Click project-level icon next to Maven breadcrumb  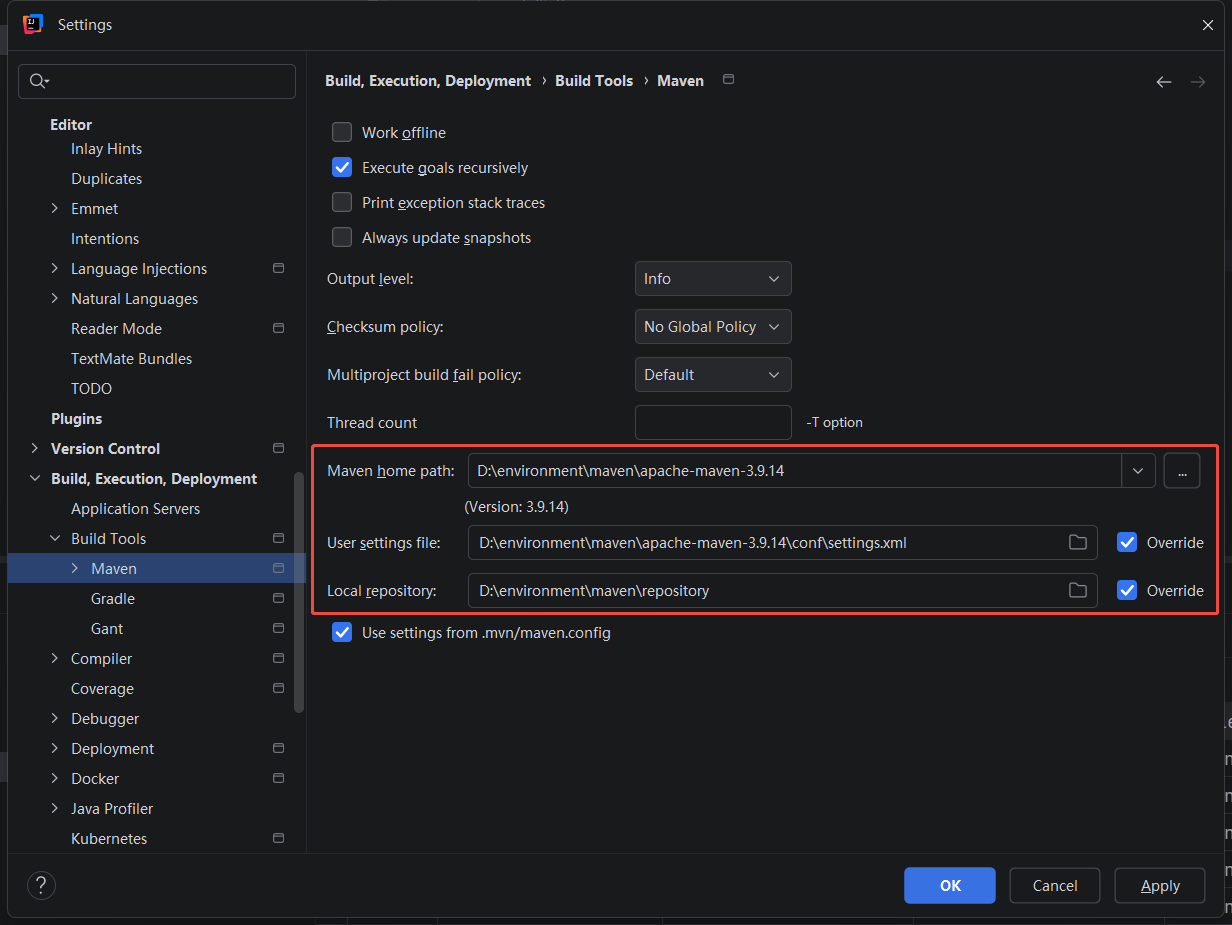(728, 80)
